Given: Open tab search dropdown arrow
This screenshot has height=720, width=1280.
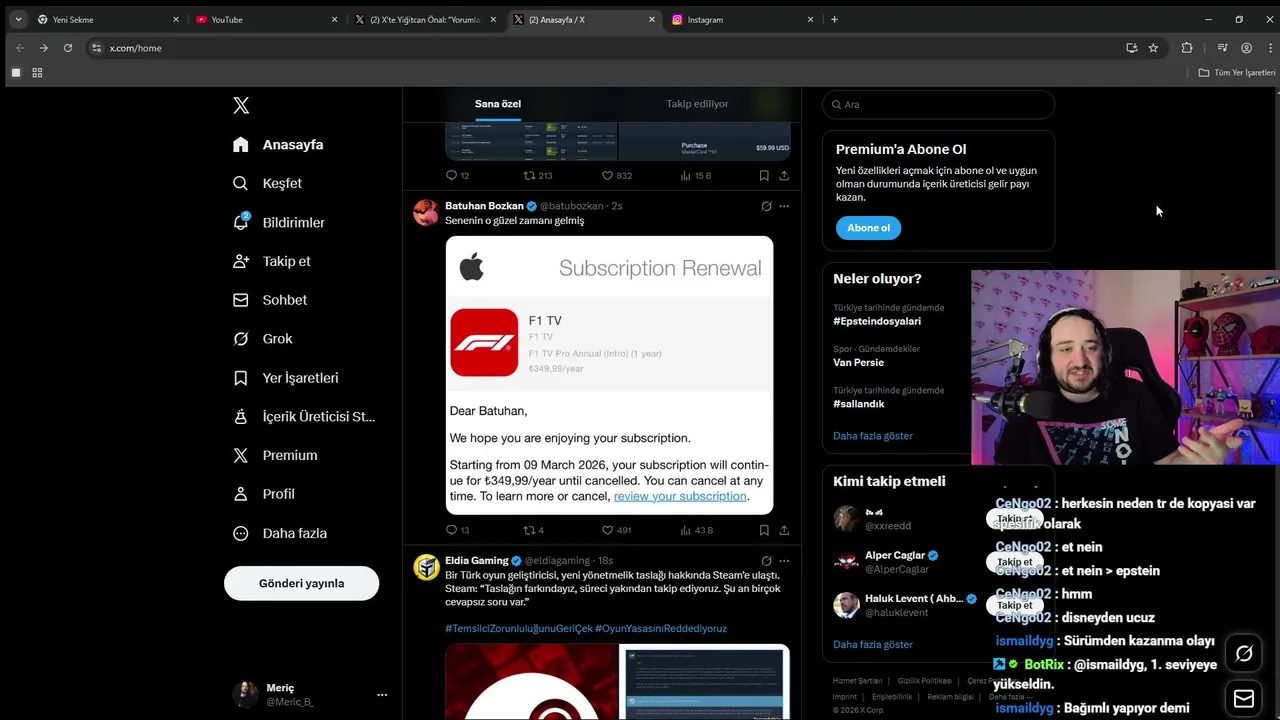Looking at the screenshot, I should point(18,19).
